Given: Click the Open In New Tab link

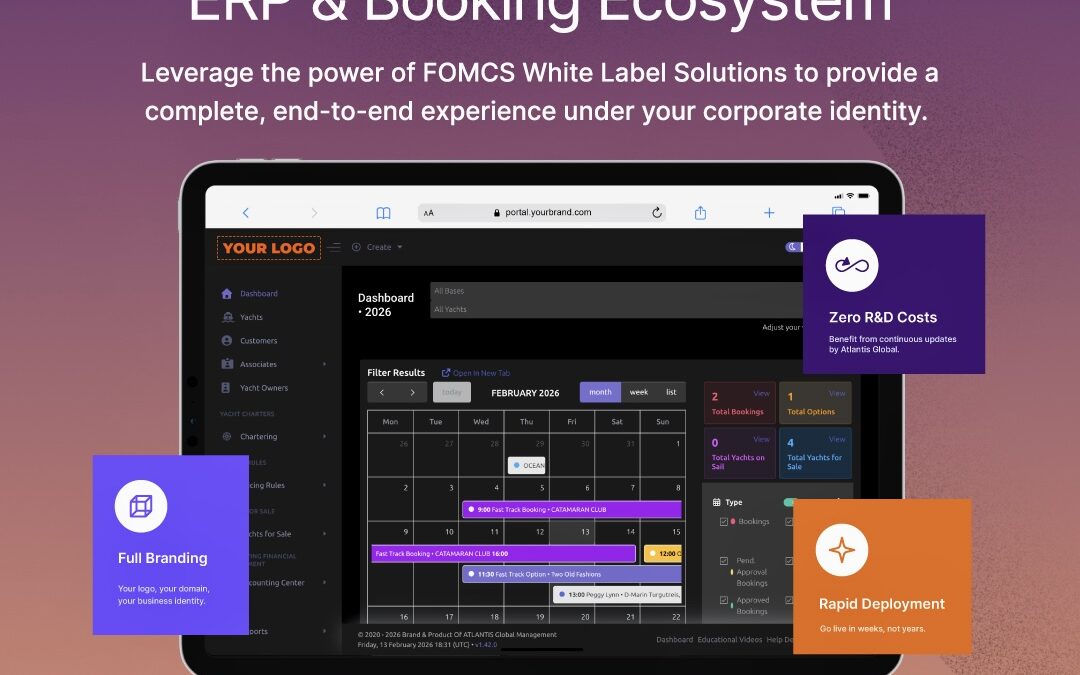Looking at the screenshot, I should [x=481, y=373].
